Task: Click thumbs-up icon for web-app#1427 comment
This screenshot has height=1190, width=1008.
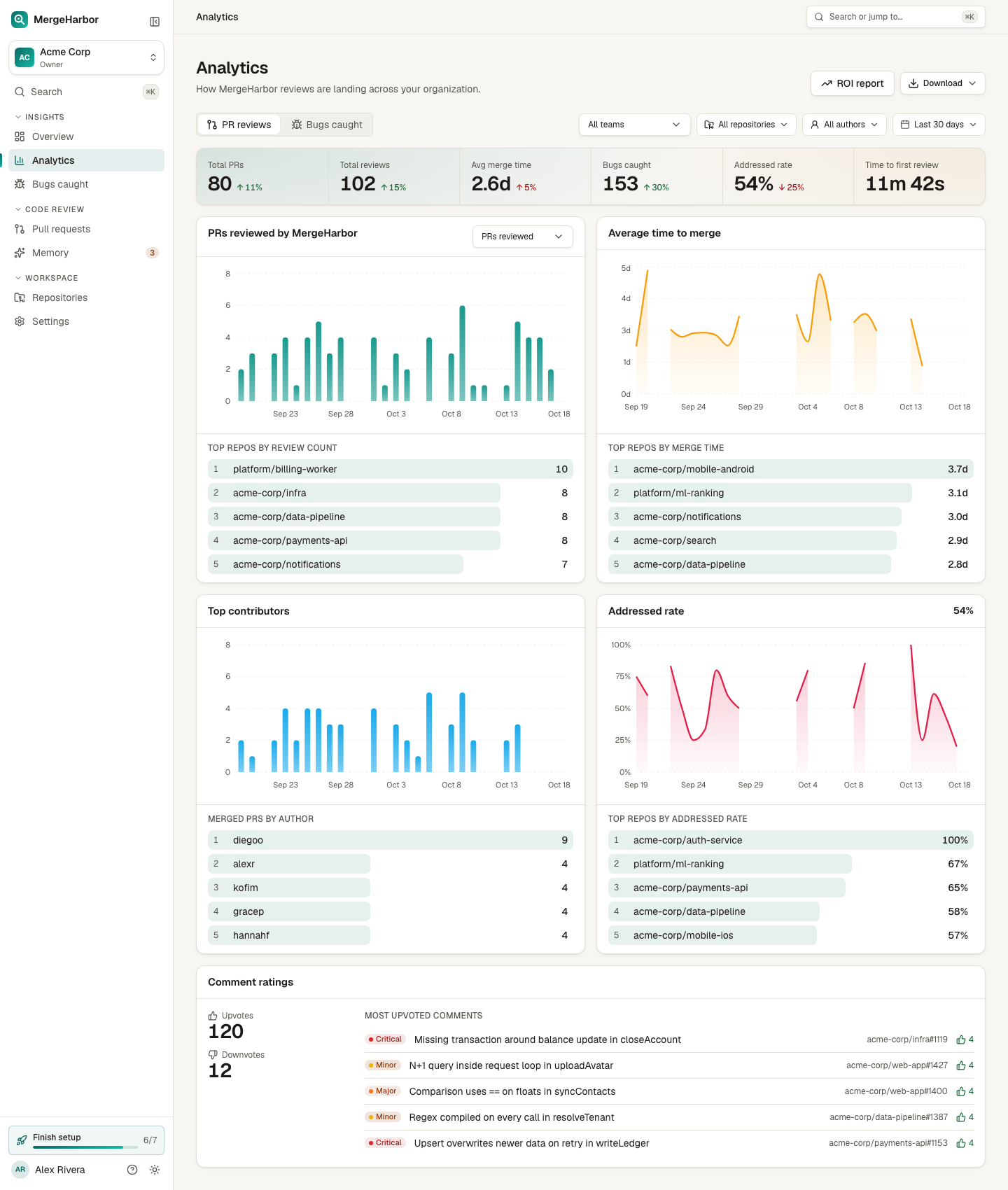Action: 961,1066
